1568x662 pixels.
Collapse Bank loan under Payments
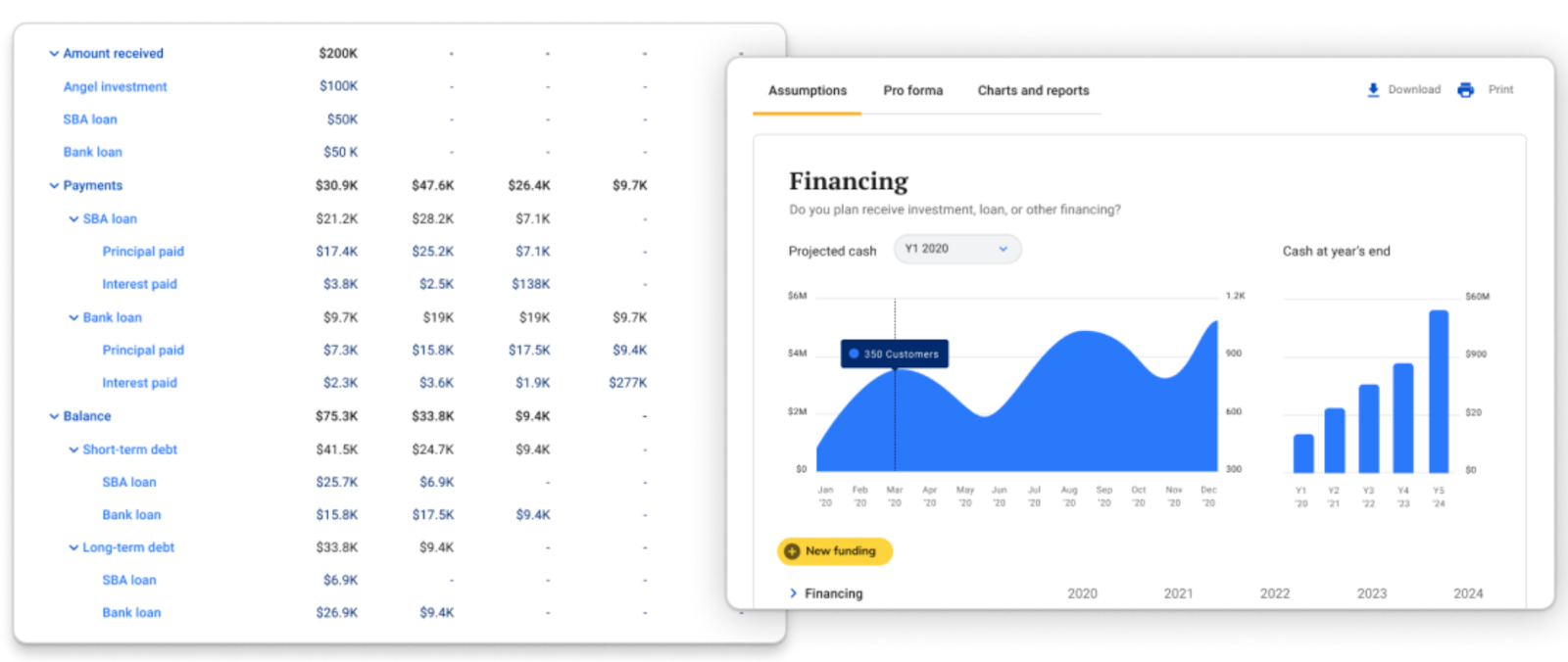pyautogui.click(x=73, y=318)
